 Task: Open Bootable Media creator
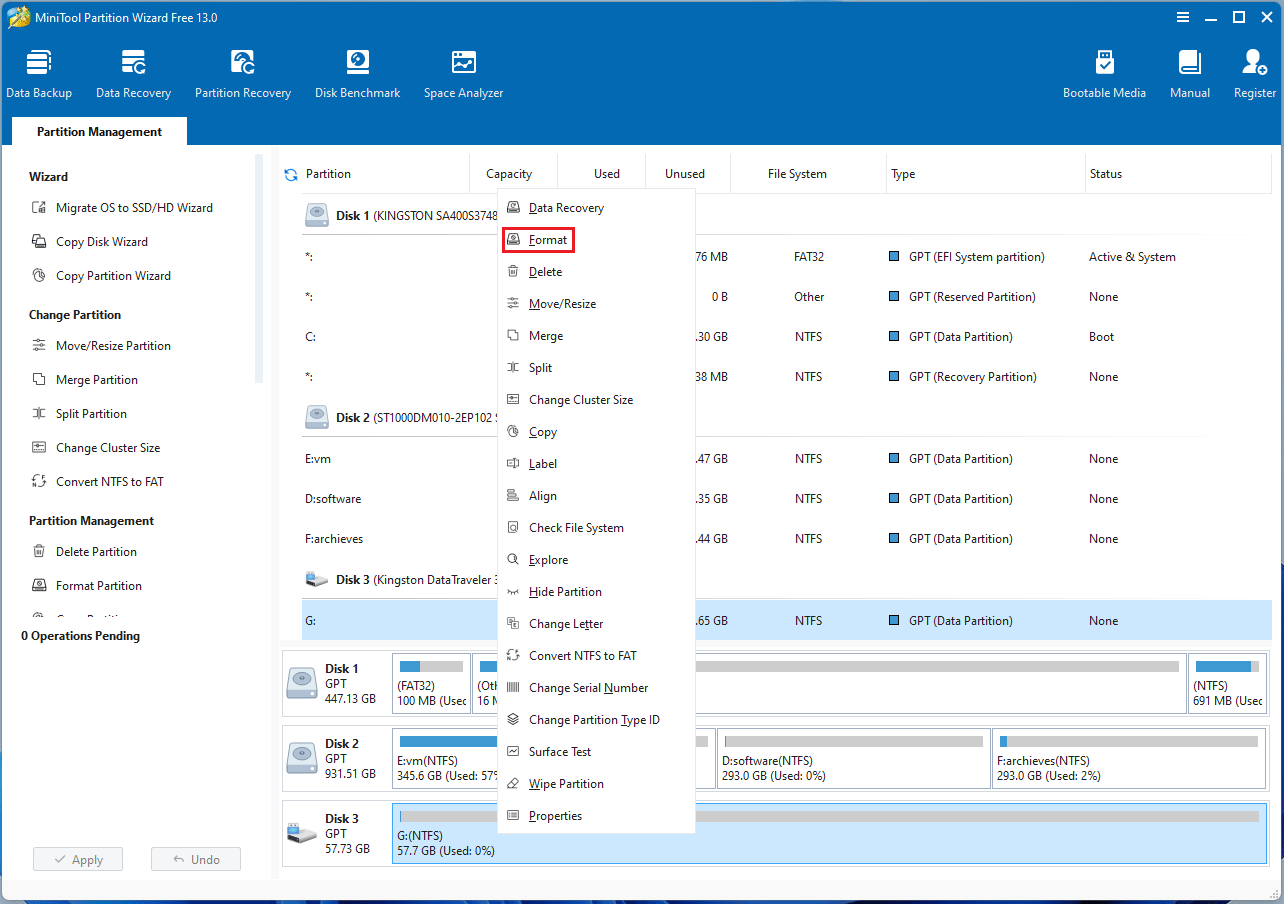tap(1104, 72)
